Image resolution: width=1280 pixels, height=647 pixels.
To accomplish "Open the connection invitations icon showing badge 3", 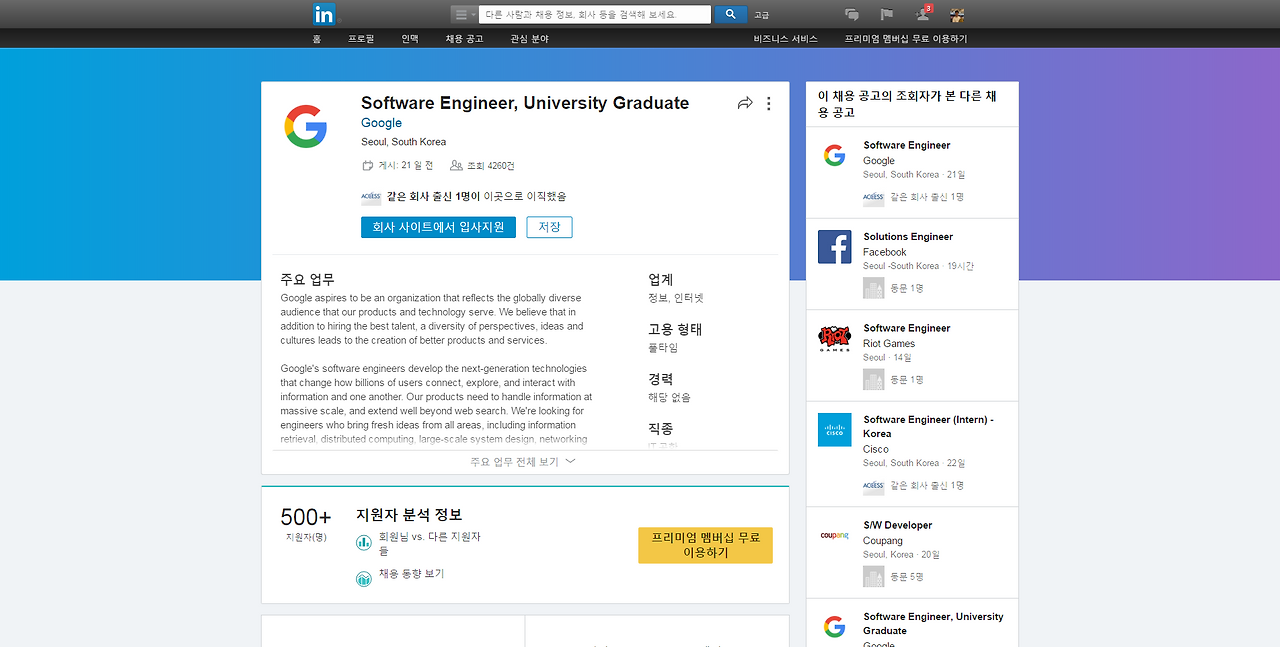I will click(x=921, y=14).
